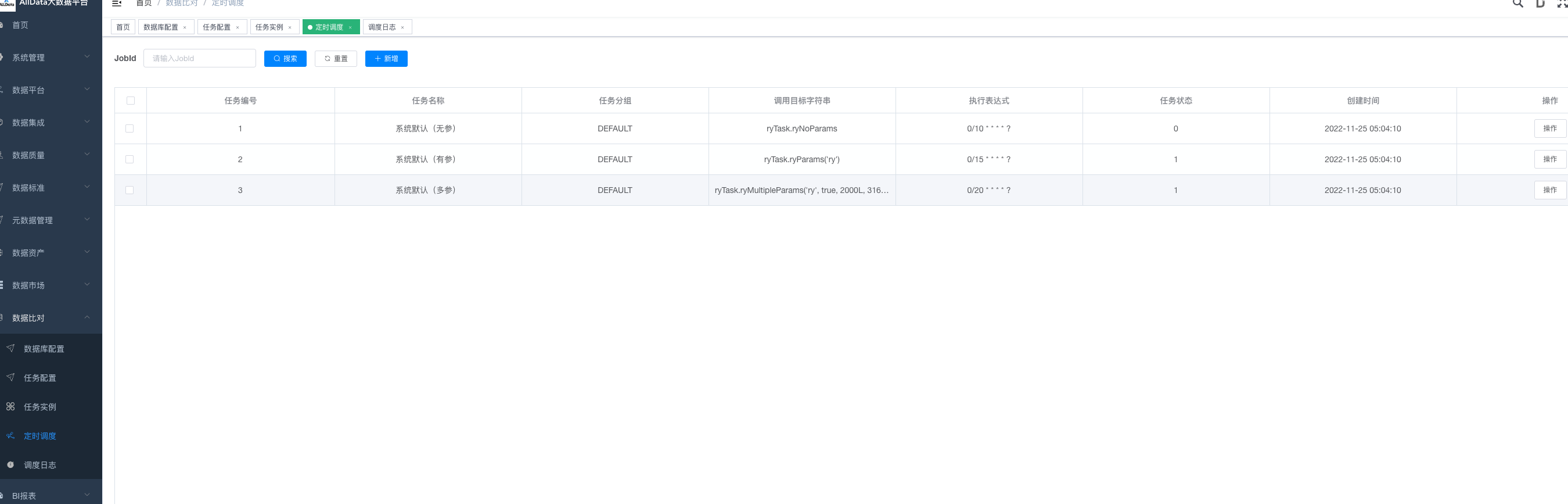Click the 首页 breadcrumb link
This screenshot has height=504, width=1568.
[143, 3]
